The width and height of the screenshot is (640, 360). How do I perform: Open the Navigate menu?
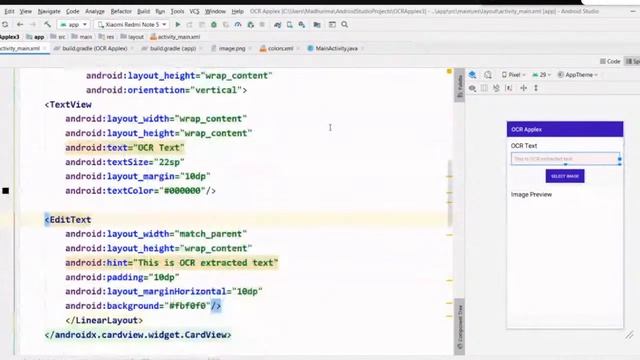pyautogui.click(x=49, y=11)
